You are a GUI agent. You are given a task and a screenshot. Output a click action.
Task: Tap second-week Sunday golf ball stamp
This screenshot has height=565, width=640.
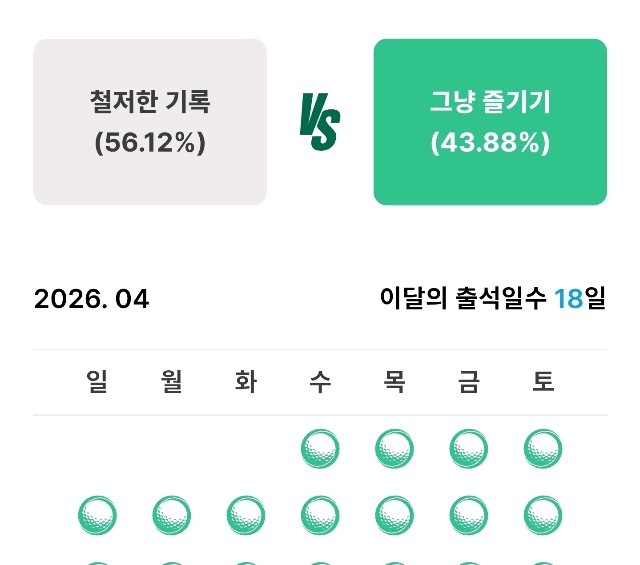coord(97,516)
